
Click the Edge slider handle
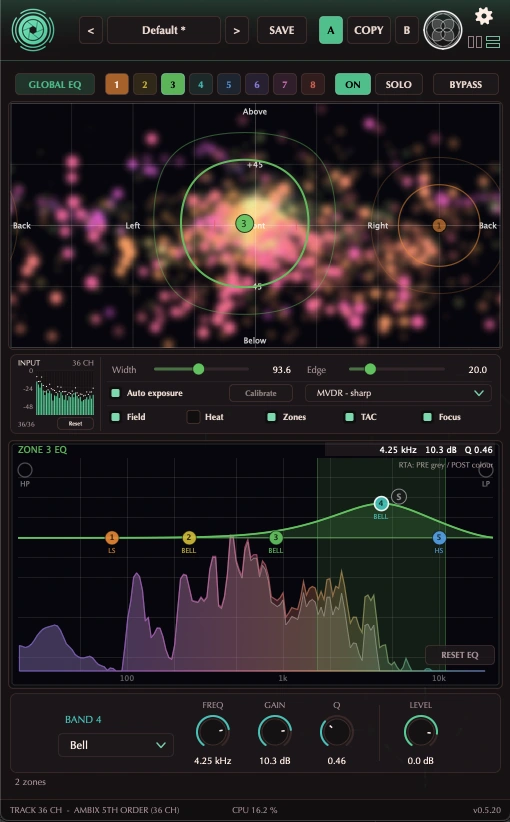[370, 369]
